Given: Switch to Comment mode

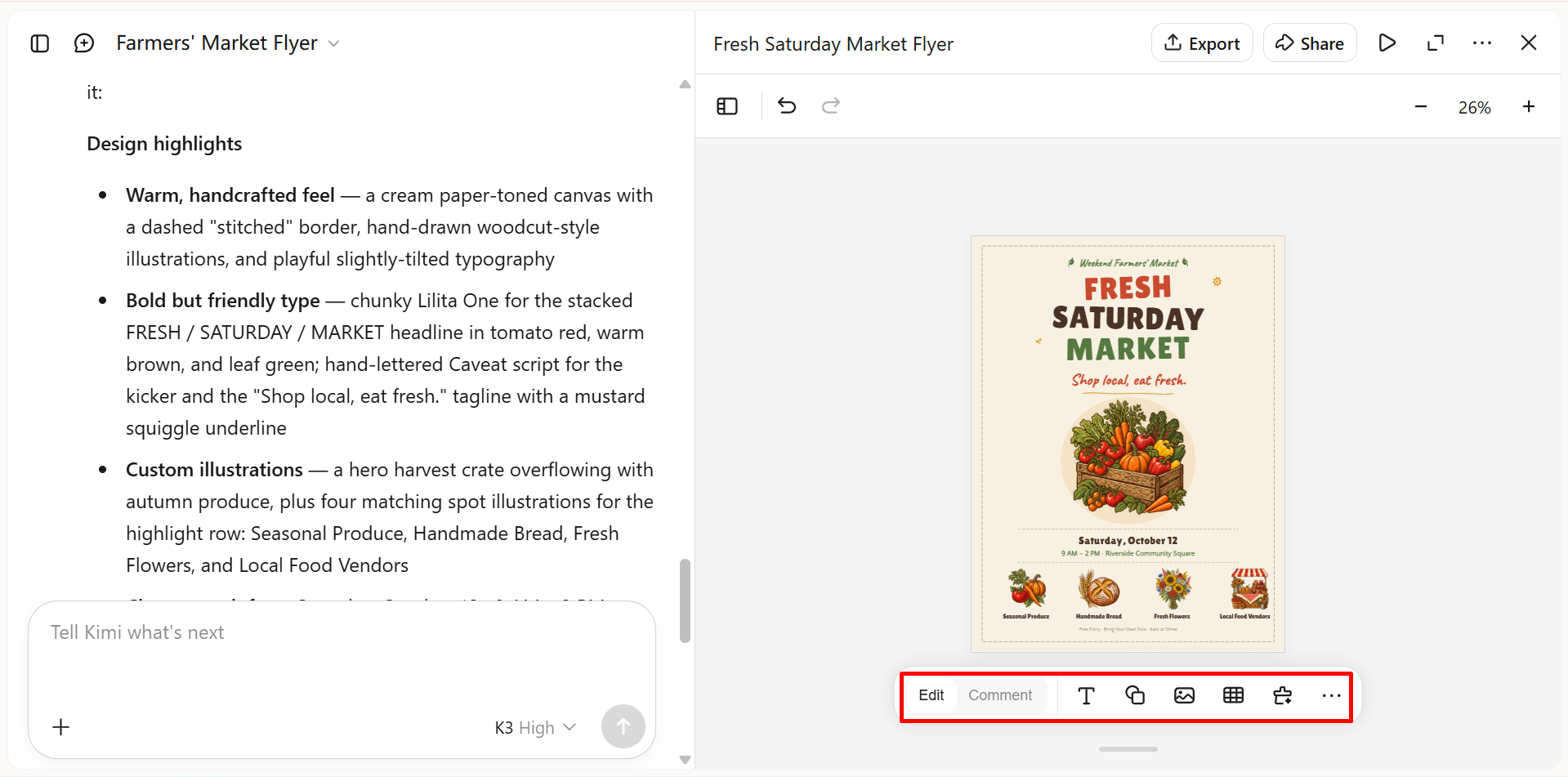Looking at the screenshot, I should tap(1000, 695).
